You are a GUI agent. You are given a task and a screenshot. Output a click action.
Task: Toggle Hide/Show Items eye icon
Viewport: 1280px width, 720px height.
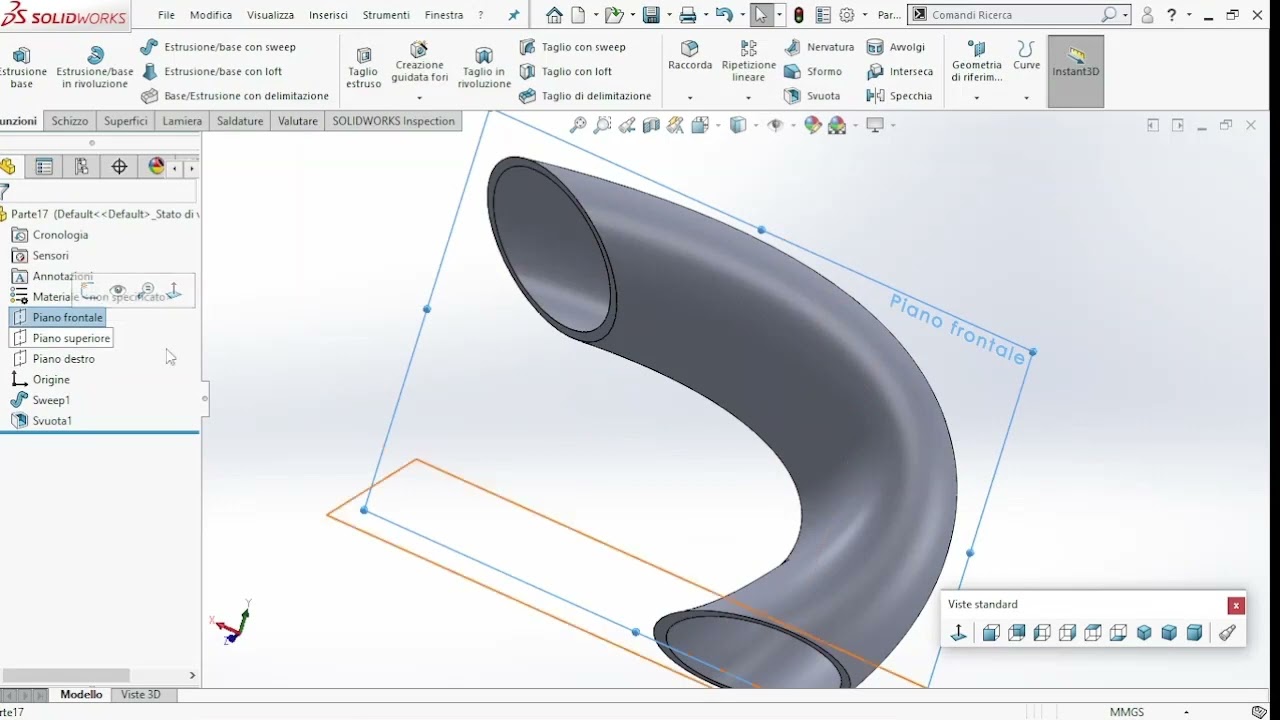[775, 125]
